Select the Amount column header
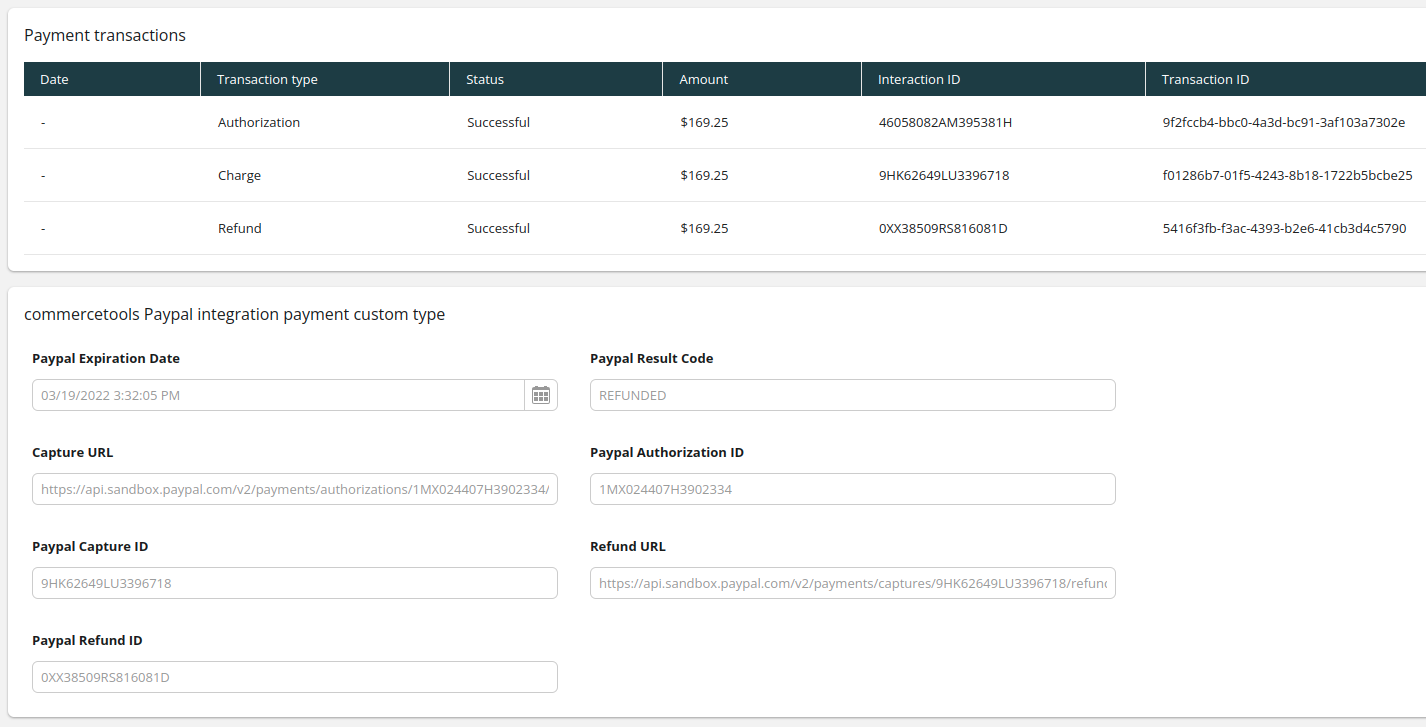 pos(703,79)
